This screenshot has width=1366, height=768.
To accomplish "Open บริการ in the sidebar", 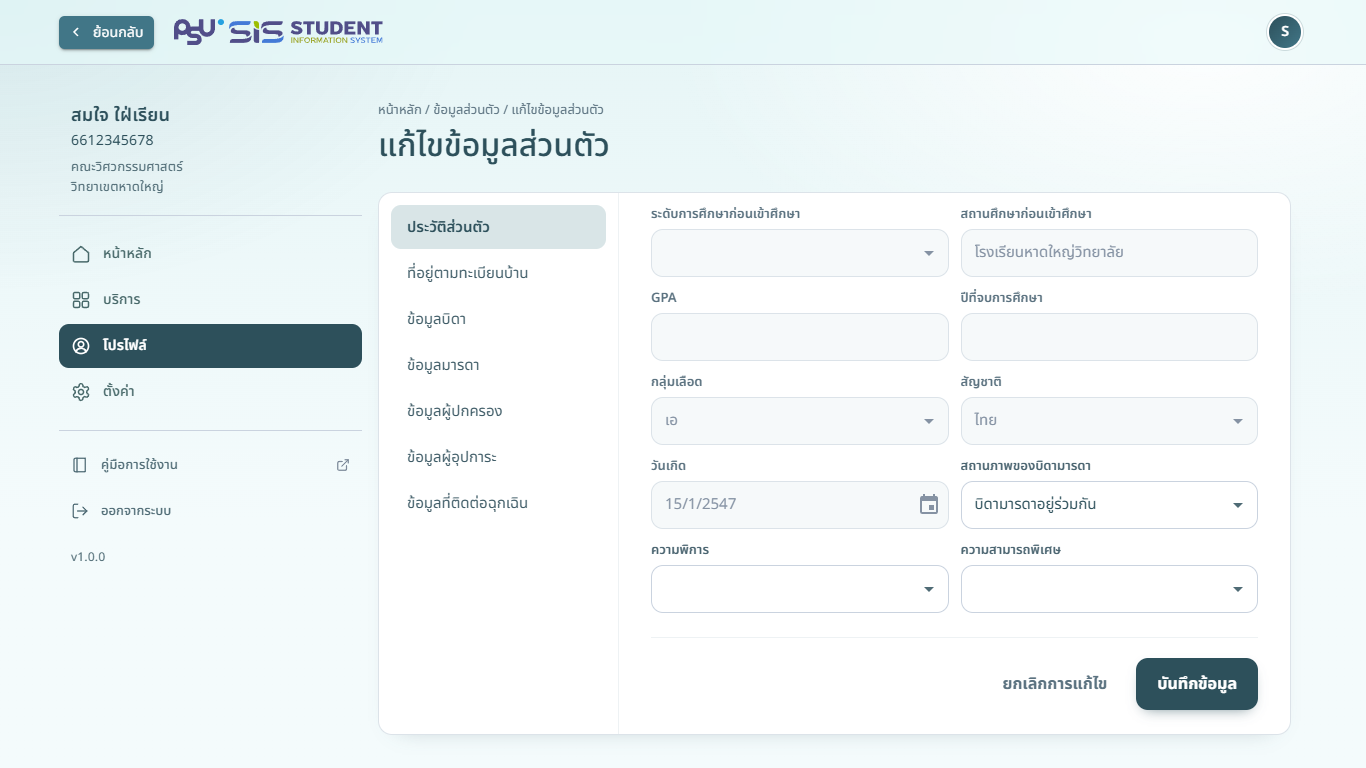I will click(210, 300).
